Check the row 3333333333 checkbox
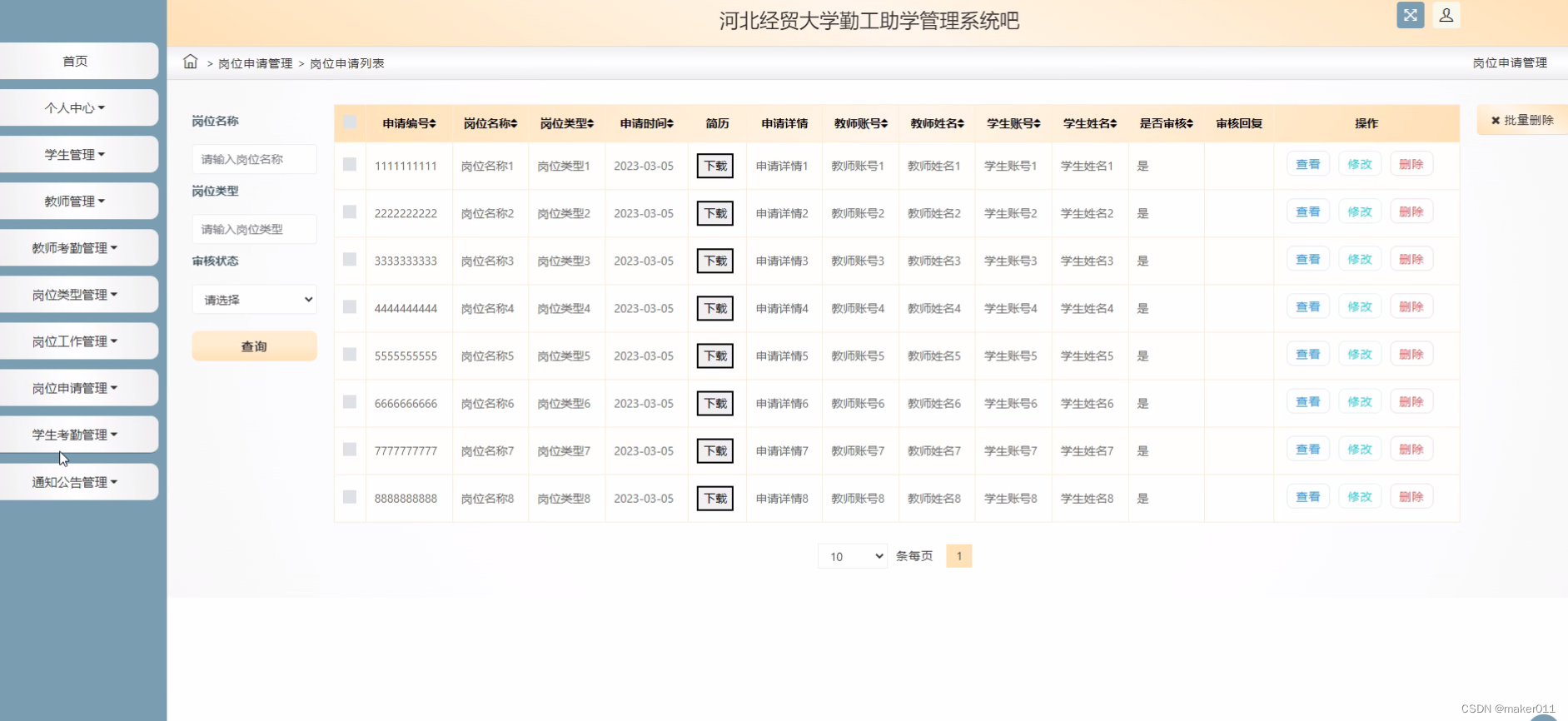Screen dimensions: 1568x721 tap(350, 260)
